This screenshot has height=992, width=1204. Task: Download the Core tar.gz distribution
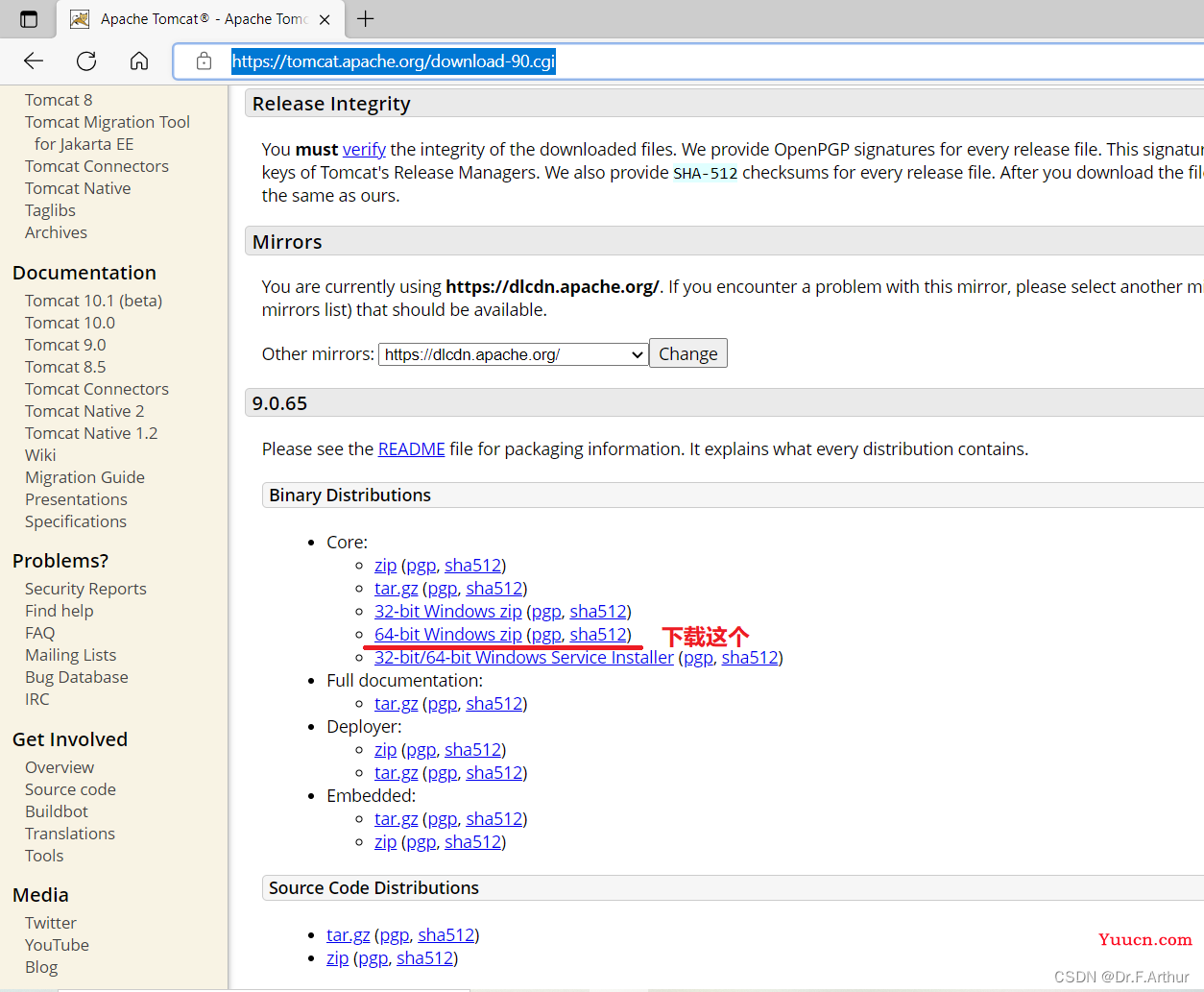tap(396, 589)
